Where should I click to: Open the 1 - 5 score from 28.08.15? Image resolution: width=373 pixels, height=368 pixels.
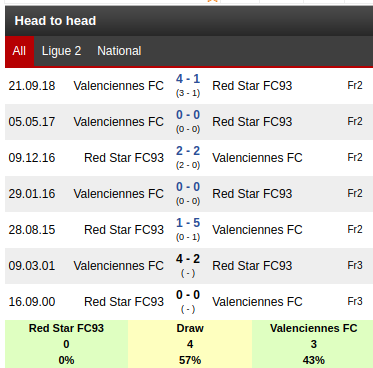coord(188,223)
